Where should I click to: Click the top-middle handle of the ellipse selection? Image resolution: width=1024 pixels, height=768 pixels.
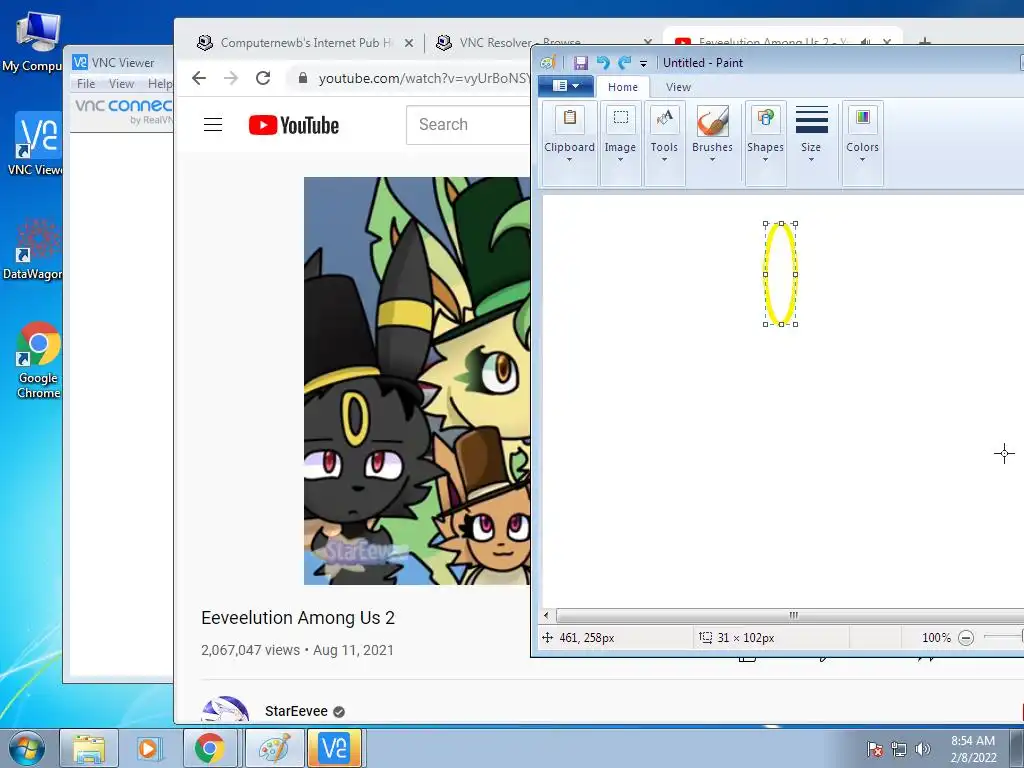tap(781, 224)
